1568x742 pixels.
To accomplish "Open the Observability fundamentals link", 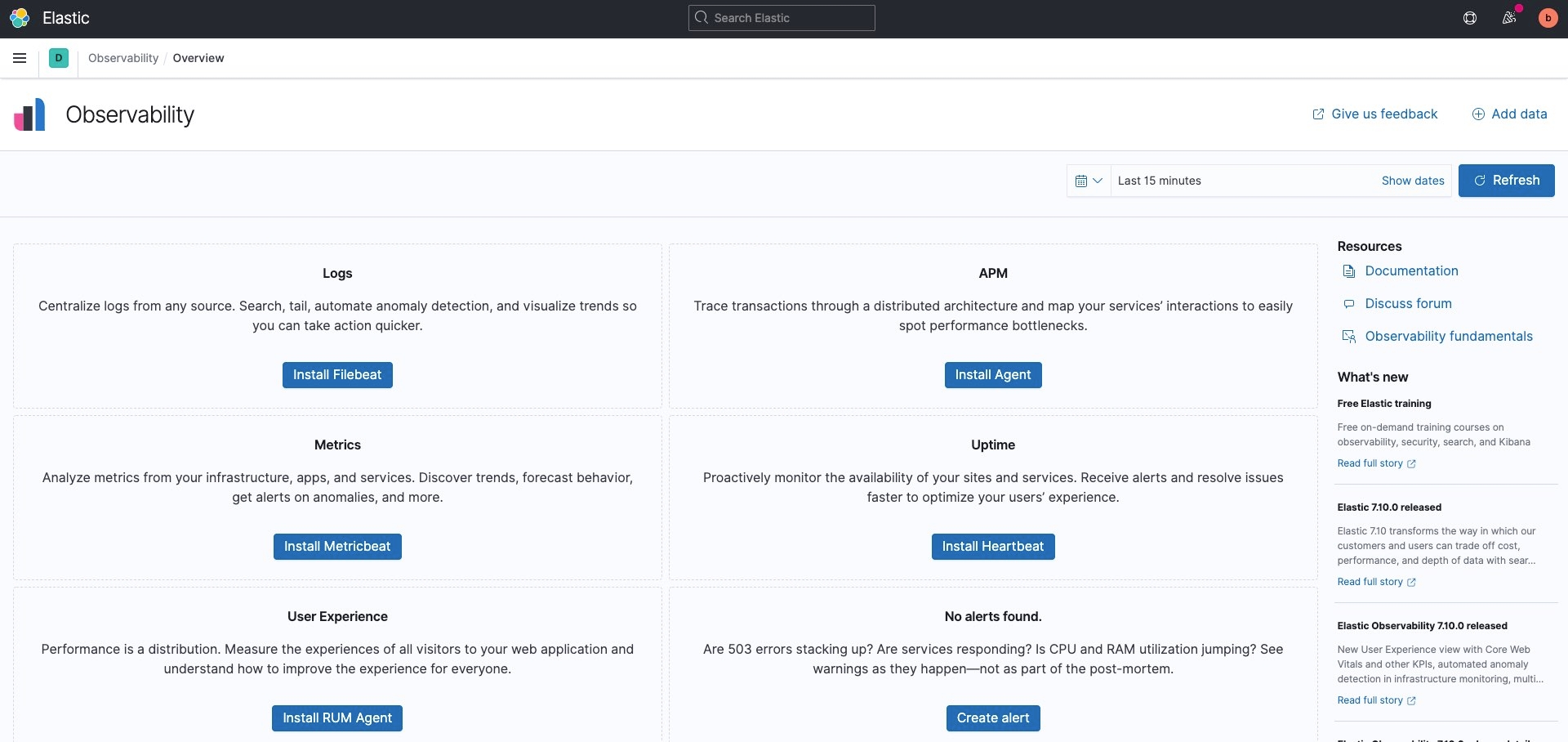I will pyautogui.click(x=1449, y=335).
